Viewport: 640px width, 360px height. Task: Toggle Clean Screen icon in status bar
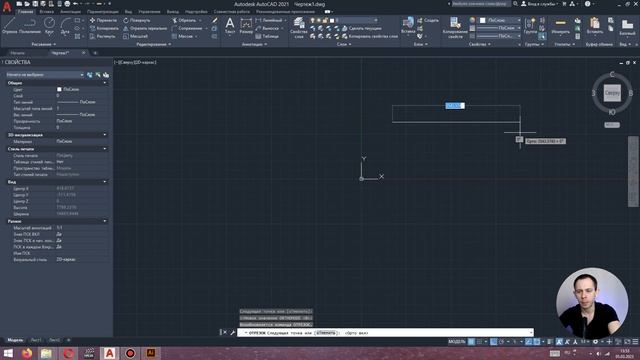(x=627, y=342)
